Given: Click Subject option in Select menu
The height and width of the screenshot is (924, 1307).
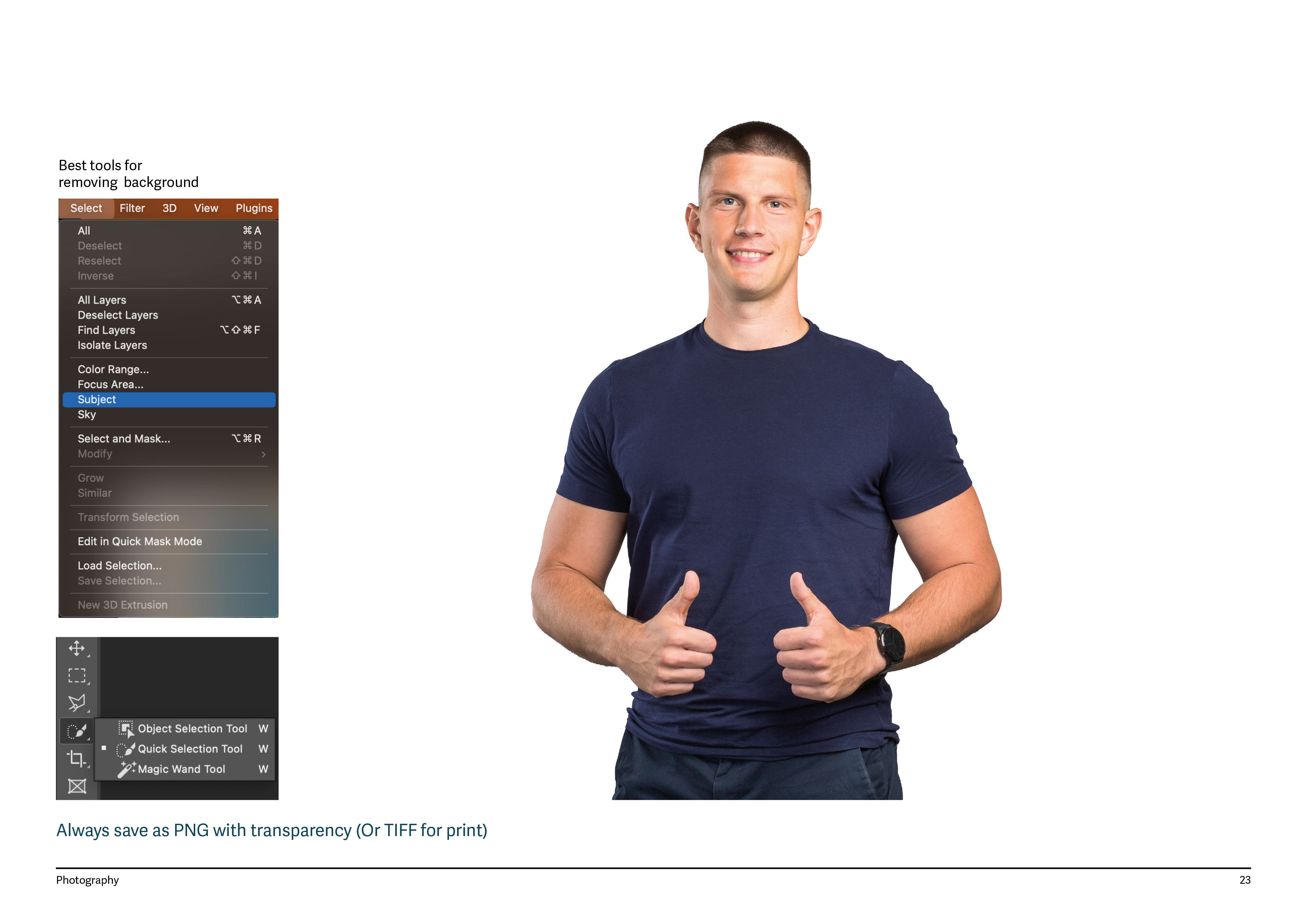Looking at the screenshot, I should pos(168,399).
